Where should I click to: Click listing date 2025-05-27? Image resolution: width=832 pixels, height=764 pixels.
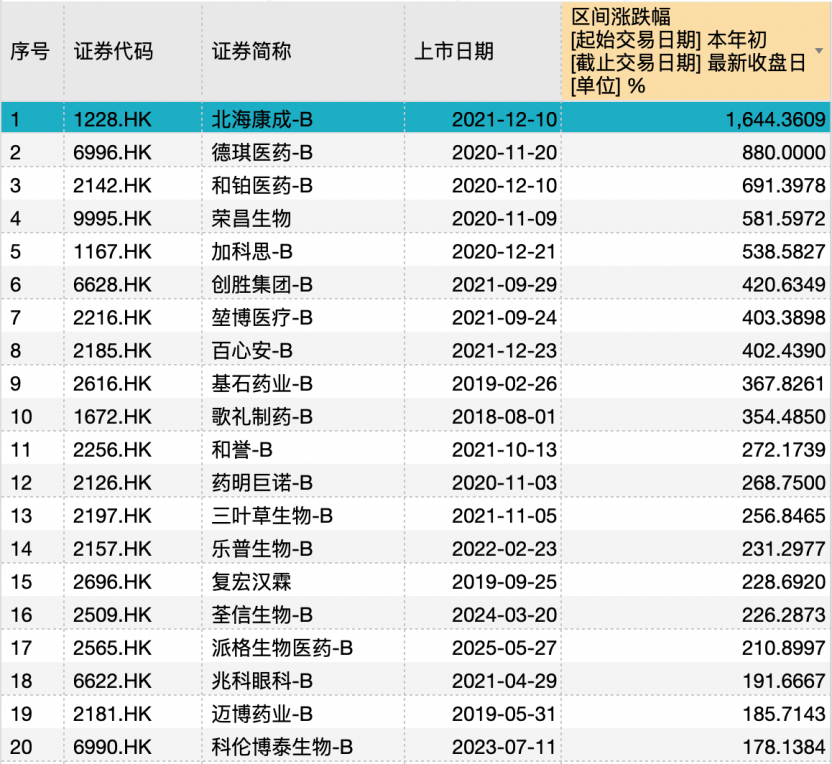pyautogui.click(x=504, y=647)
